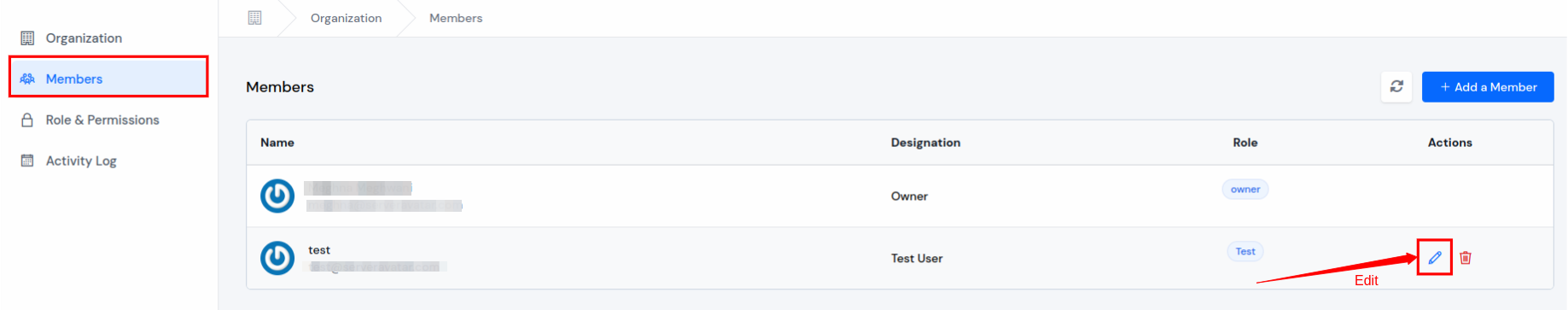Click the Role & Permissions lock icon
Viewport: 1568px width, 310px height.
27,120
